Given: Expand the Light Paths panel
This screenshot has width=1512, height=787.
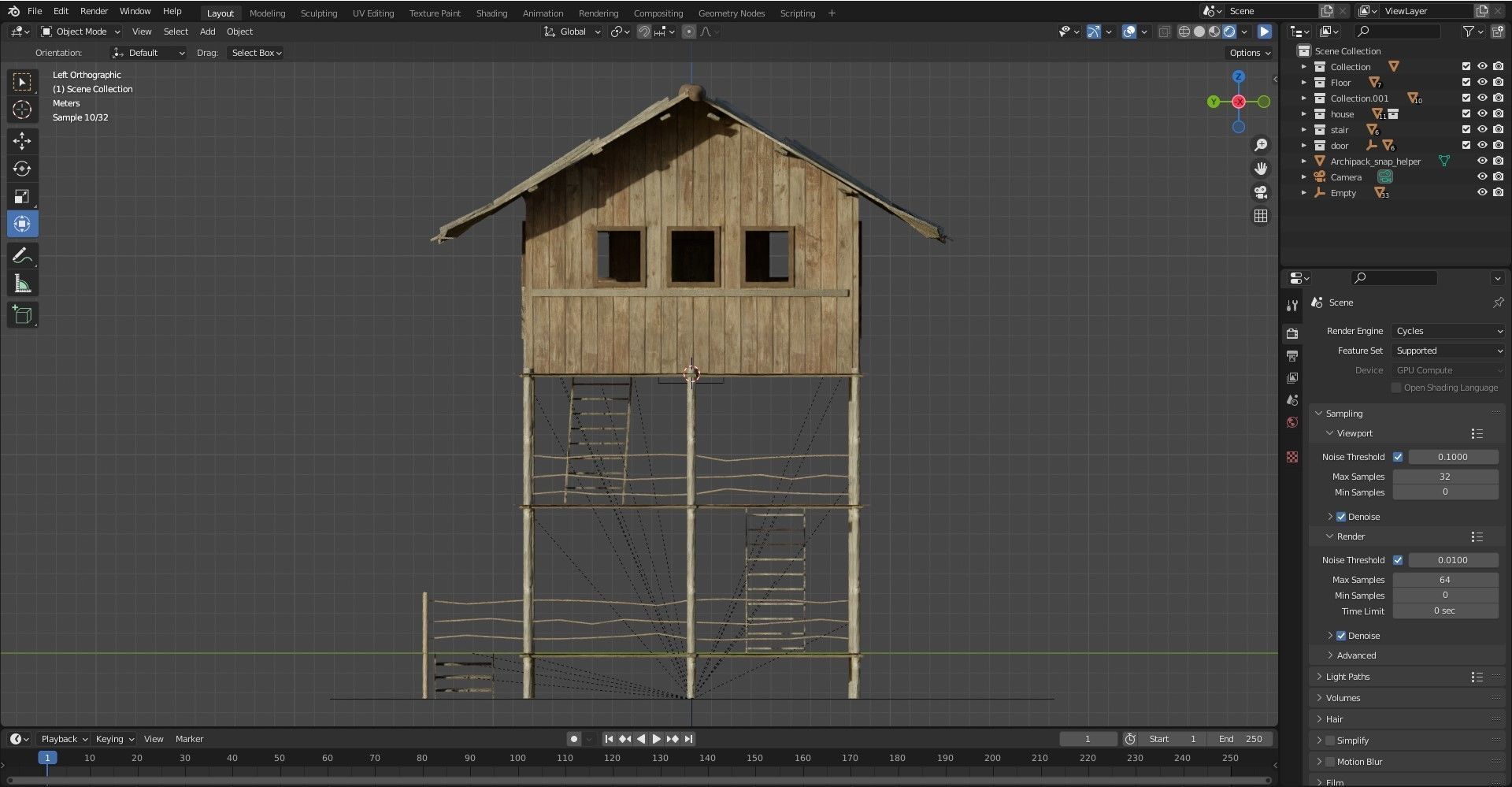Looking at the screenshot, I should (1347, 677).
